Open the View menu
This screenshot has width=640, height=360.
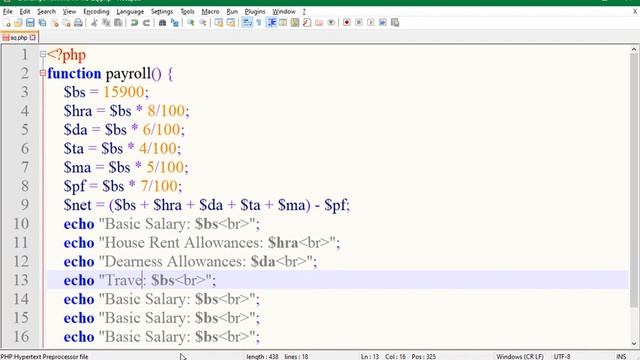[x=69, y=11]
